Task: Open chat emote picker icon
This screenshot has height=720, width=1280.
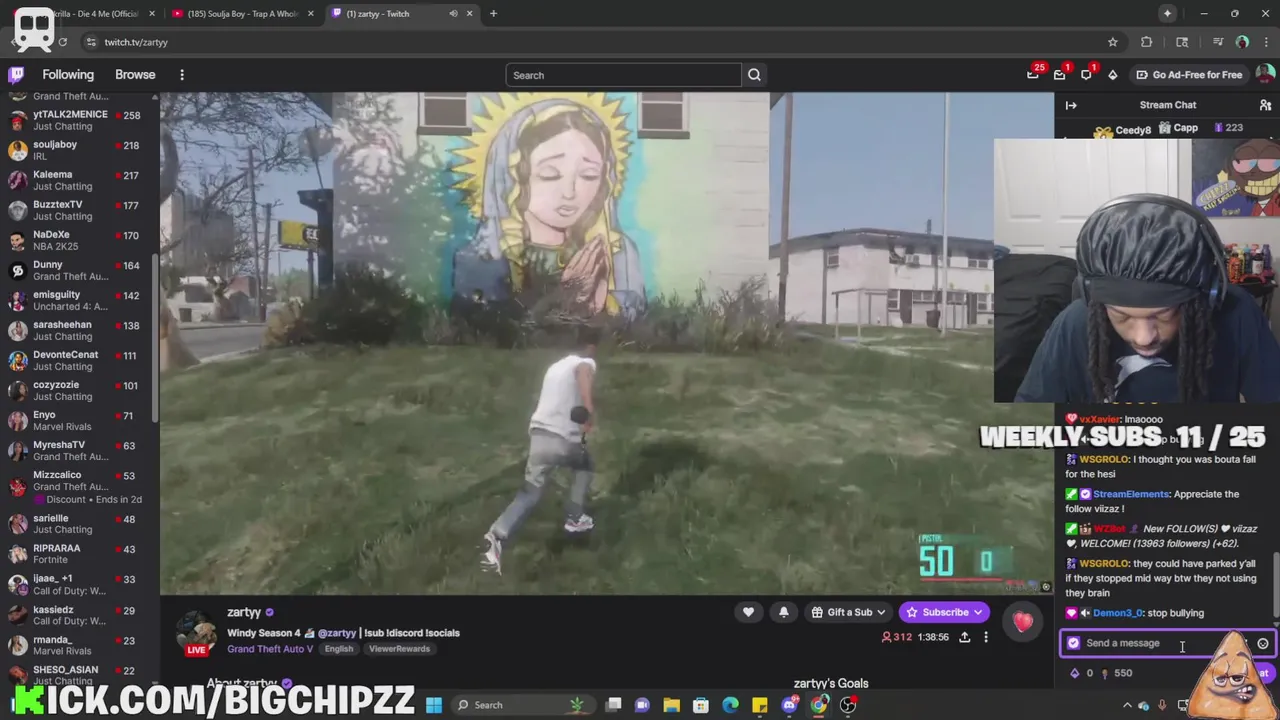Action: [1263, 643]
